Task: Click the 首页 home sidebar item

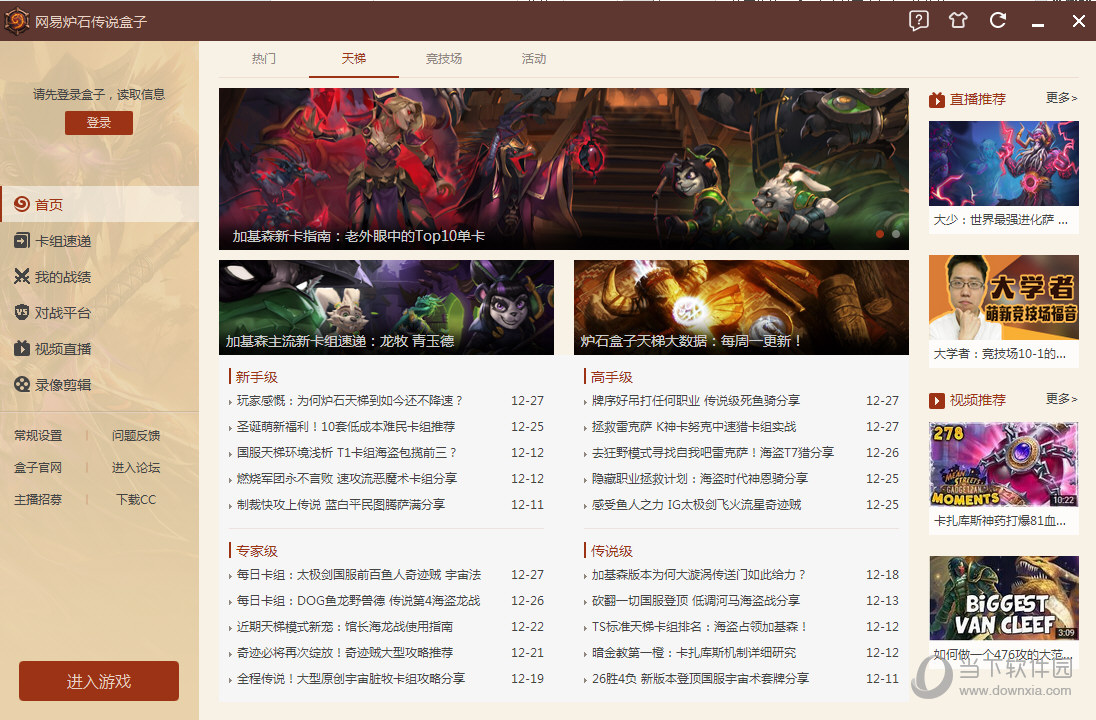Action: coord(48,205)
